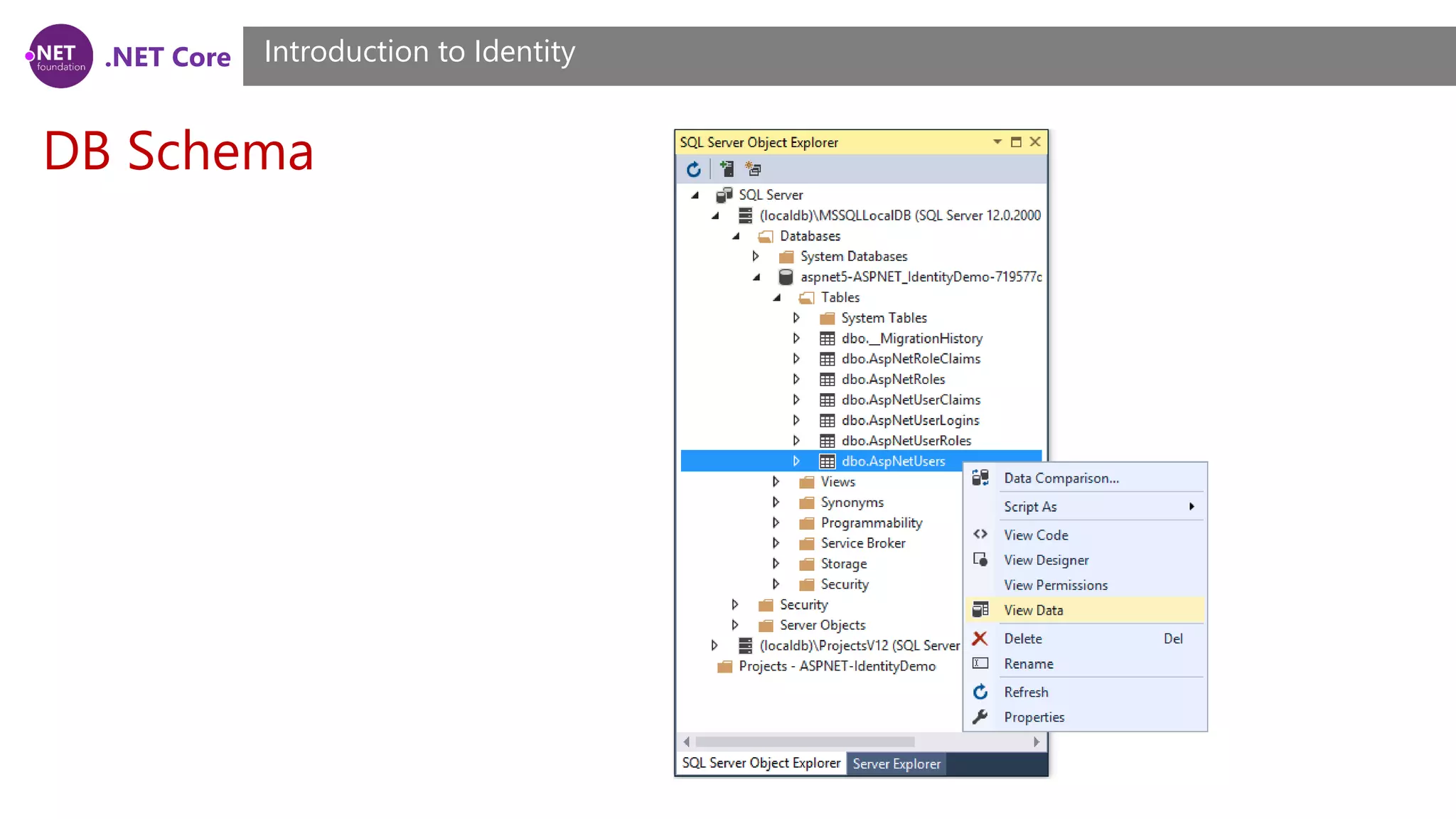The width and height of the screenshot is (1456, 819).
Task: Select the SQL Server icon at tree root
Action: click(x=724, y=195)
